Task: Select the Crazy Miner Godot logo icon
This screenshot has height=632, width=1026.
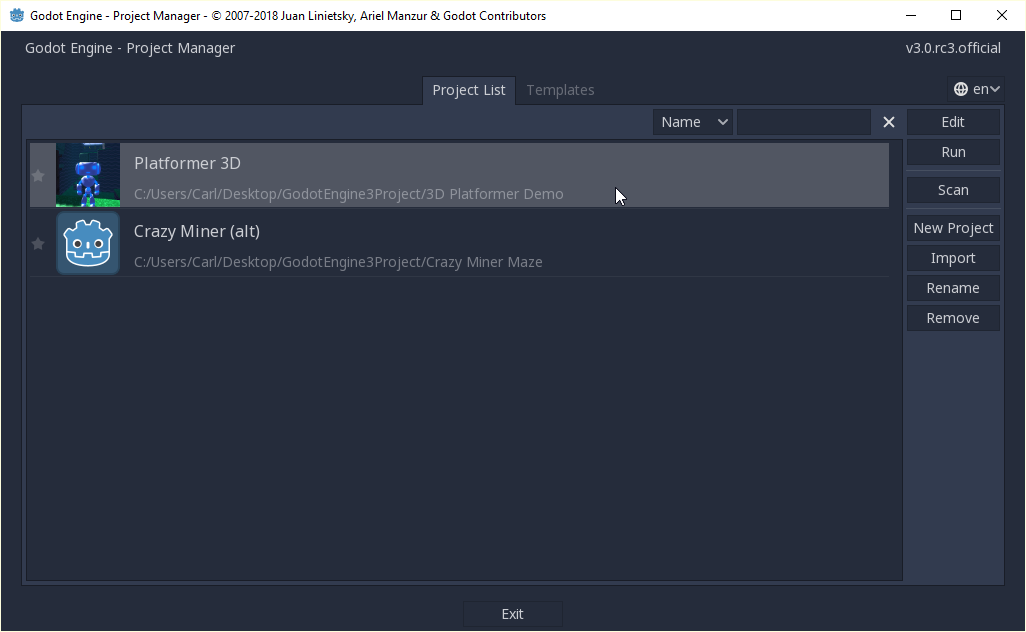Action: (x=88, y=243)
